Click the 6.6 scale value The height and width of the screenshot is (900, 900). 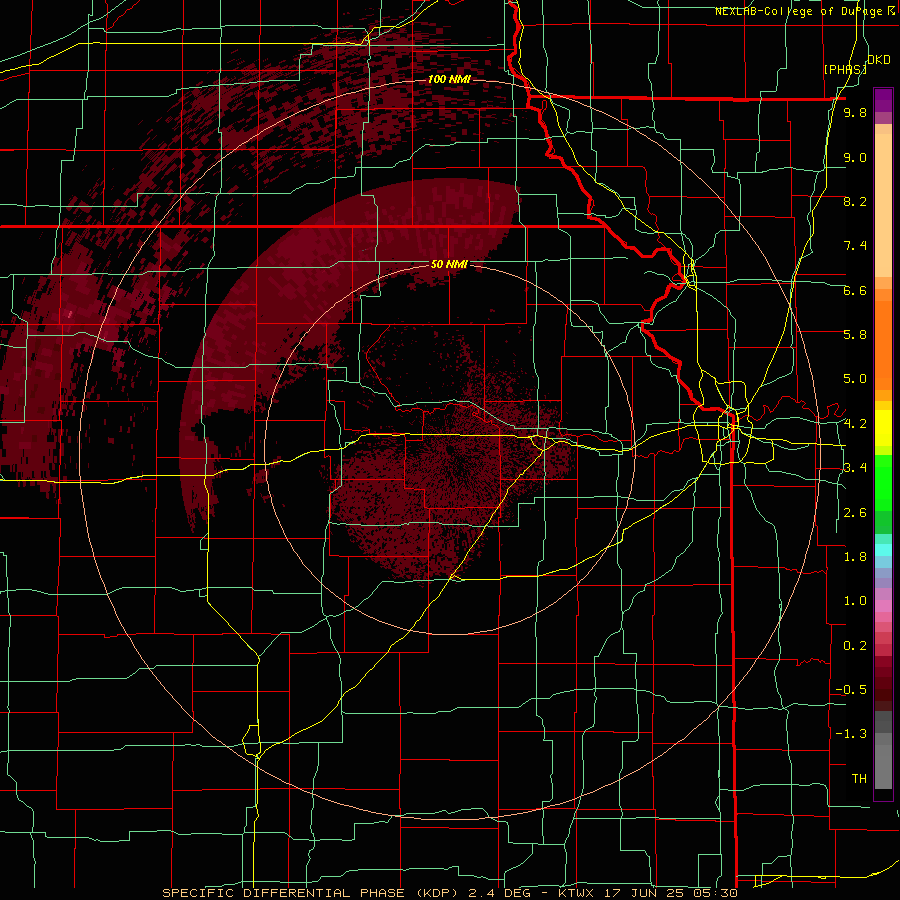click(x=855, y=290)
